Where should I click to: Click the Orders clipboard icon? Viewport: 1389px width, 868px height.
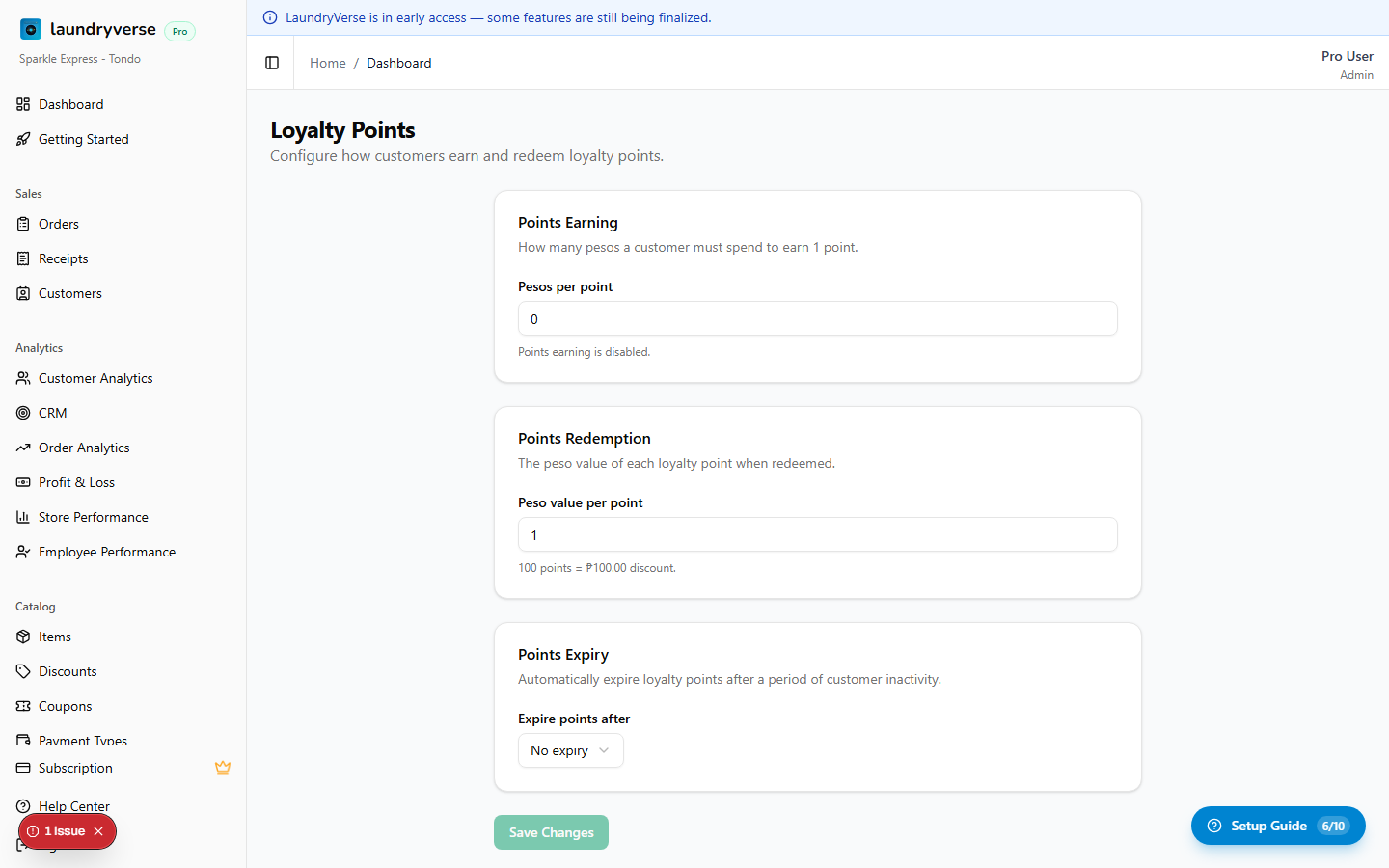click(23, 224)
